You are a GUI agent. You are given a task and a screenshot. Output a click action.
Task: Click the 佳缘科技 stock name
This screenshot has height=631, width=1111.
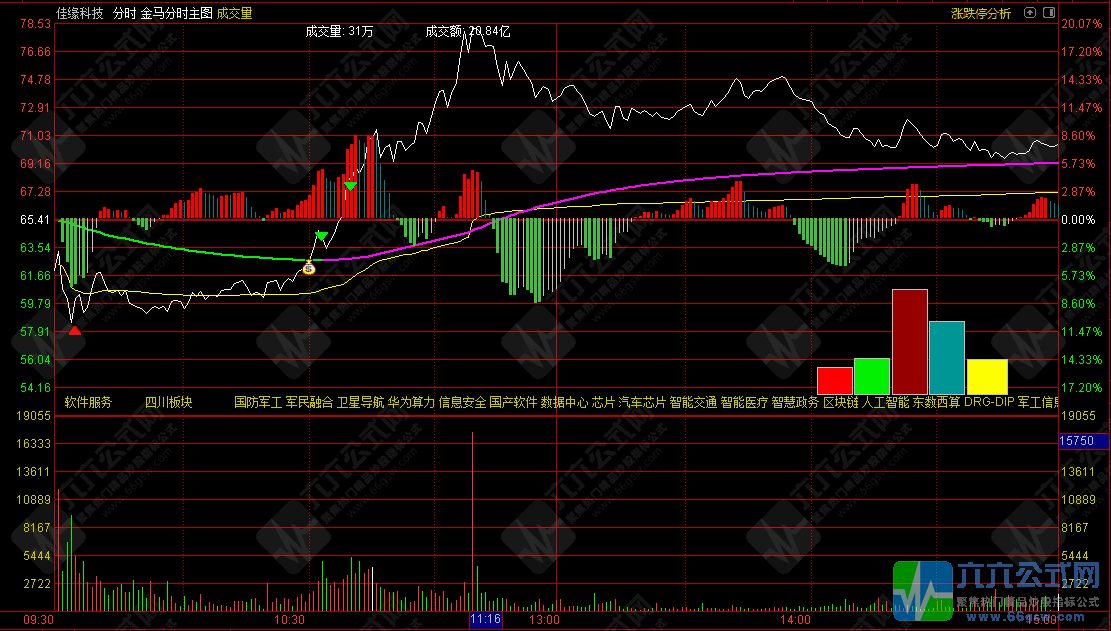(79, 14)
